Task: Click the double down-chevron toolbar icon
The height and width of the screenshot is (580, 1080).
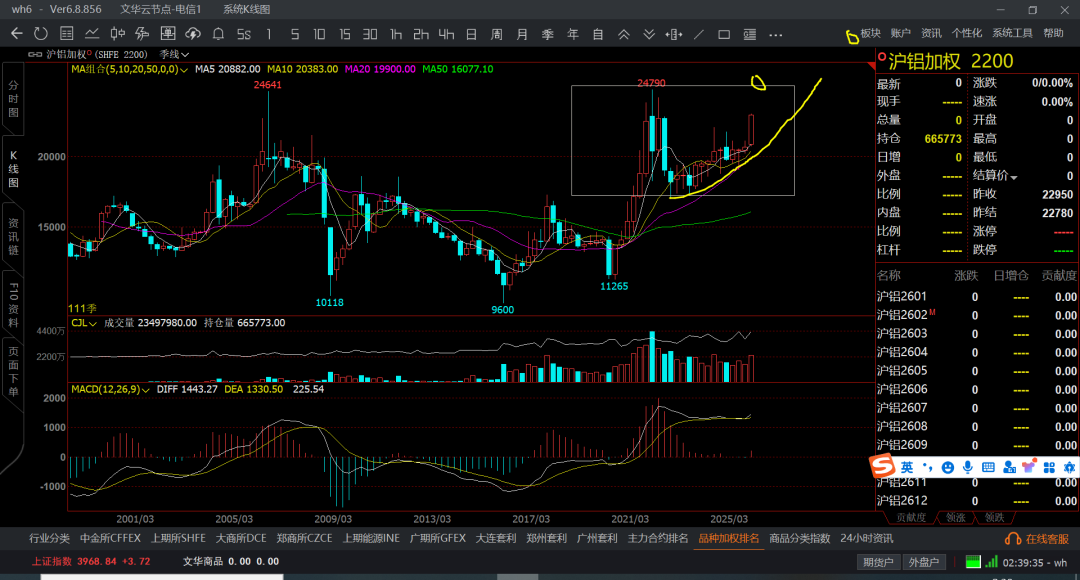Action: point(649,34)
